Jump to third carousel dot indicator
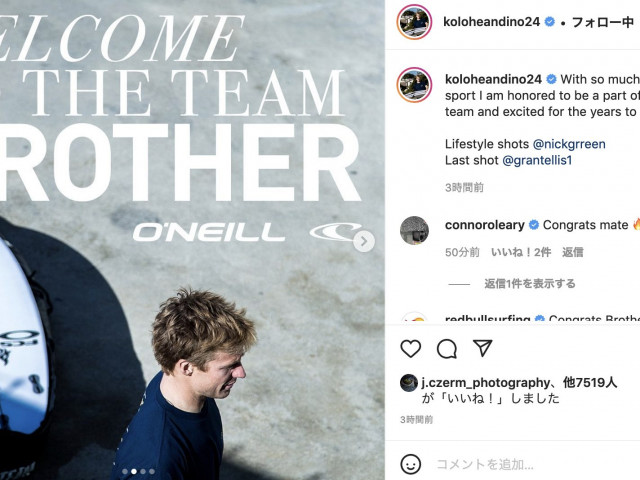The width and height of the screenshot is (640, 480). (143, 471)
